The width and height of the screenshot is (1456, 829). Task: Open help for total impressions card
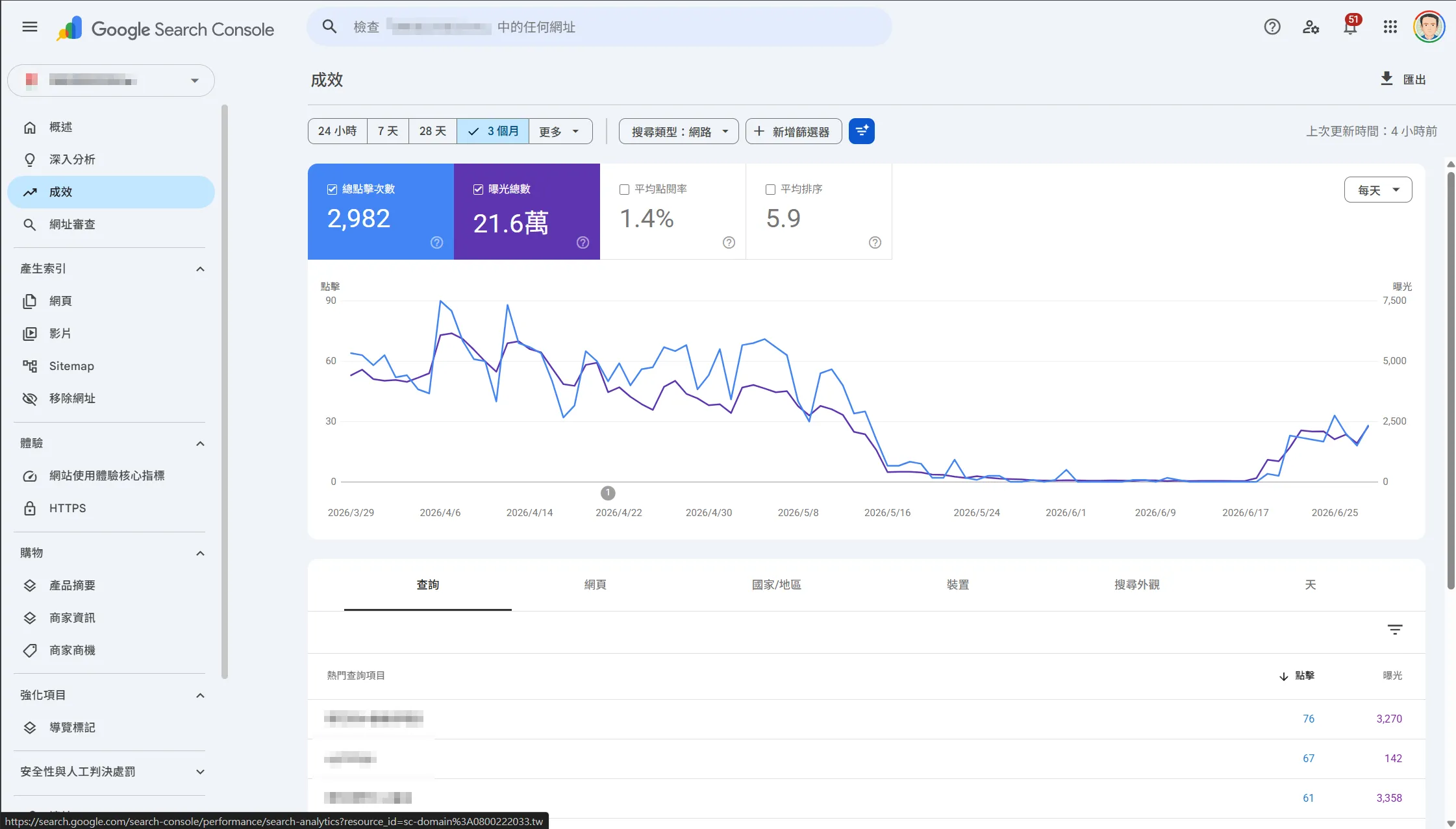[583, 242]
